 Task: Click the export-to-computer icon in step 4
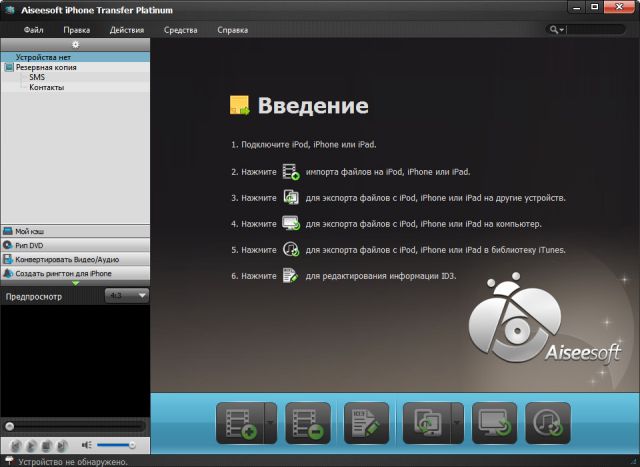point(291,224)
